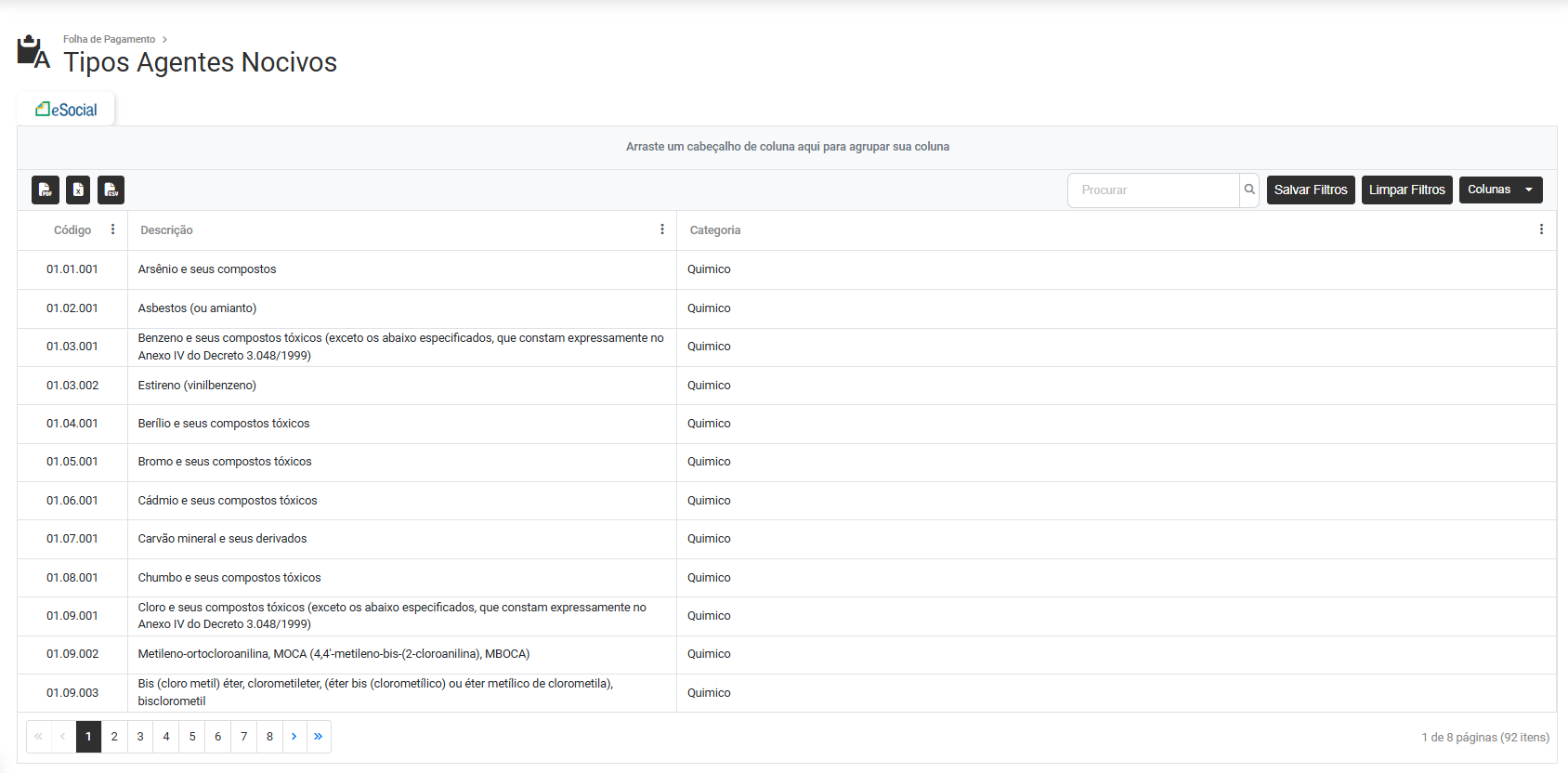Open the Código column options menu
Screen dimensions: 1568x773
pos(113,229)
